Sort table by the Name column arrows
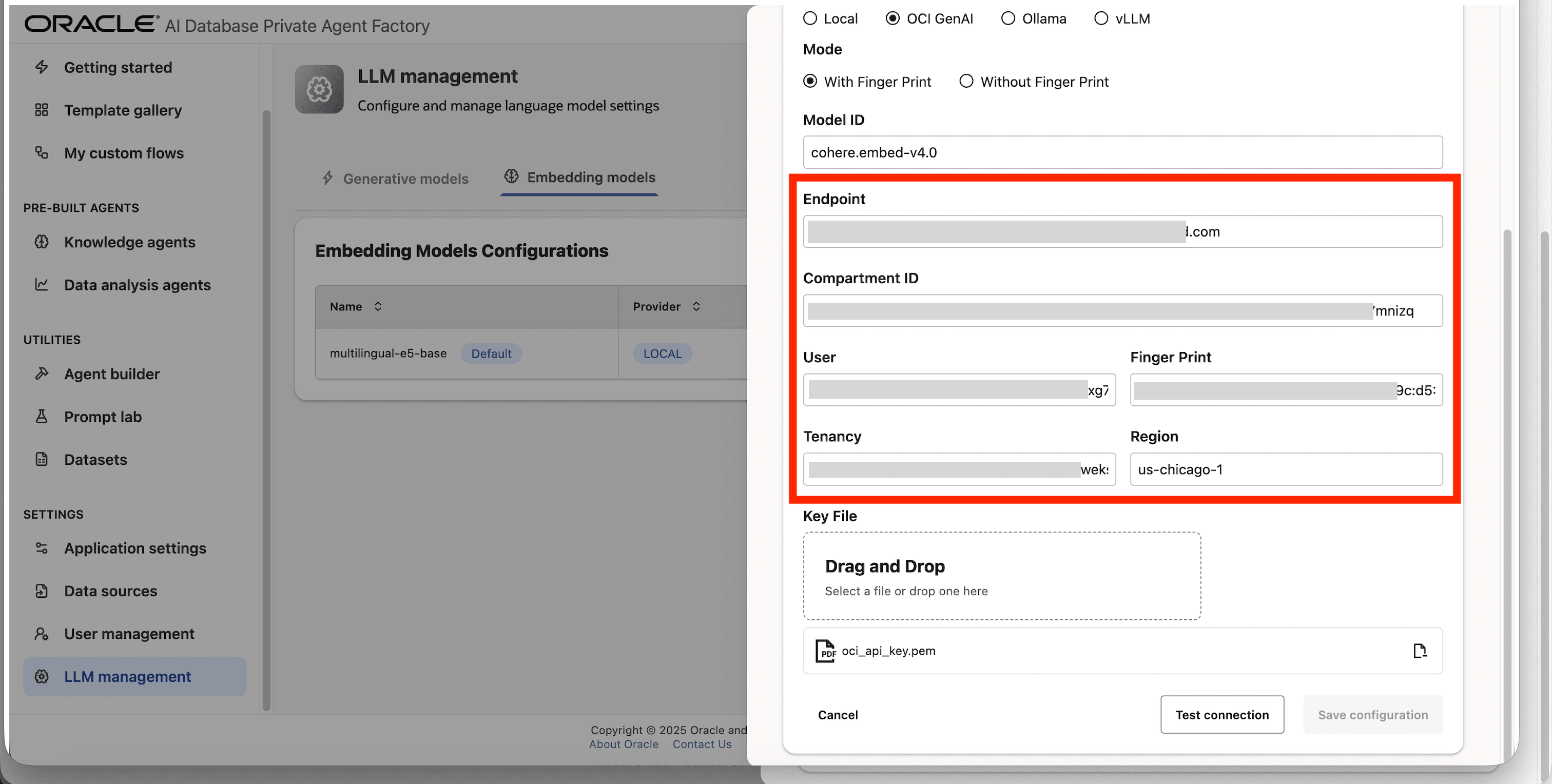 [x=378, y=306]
